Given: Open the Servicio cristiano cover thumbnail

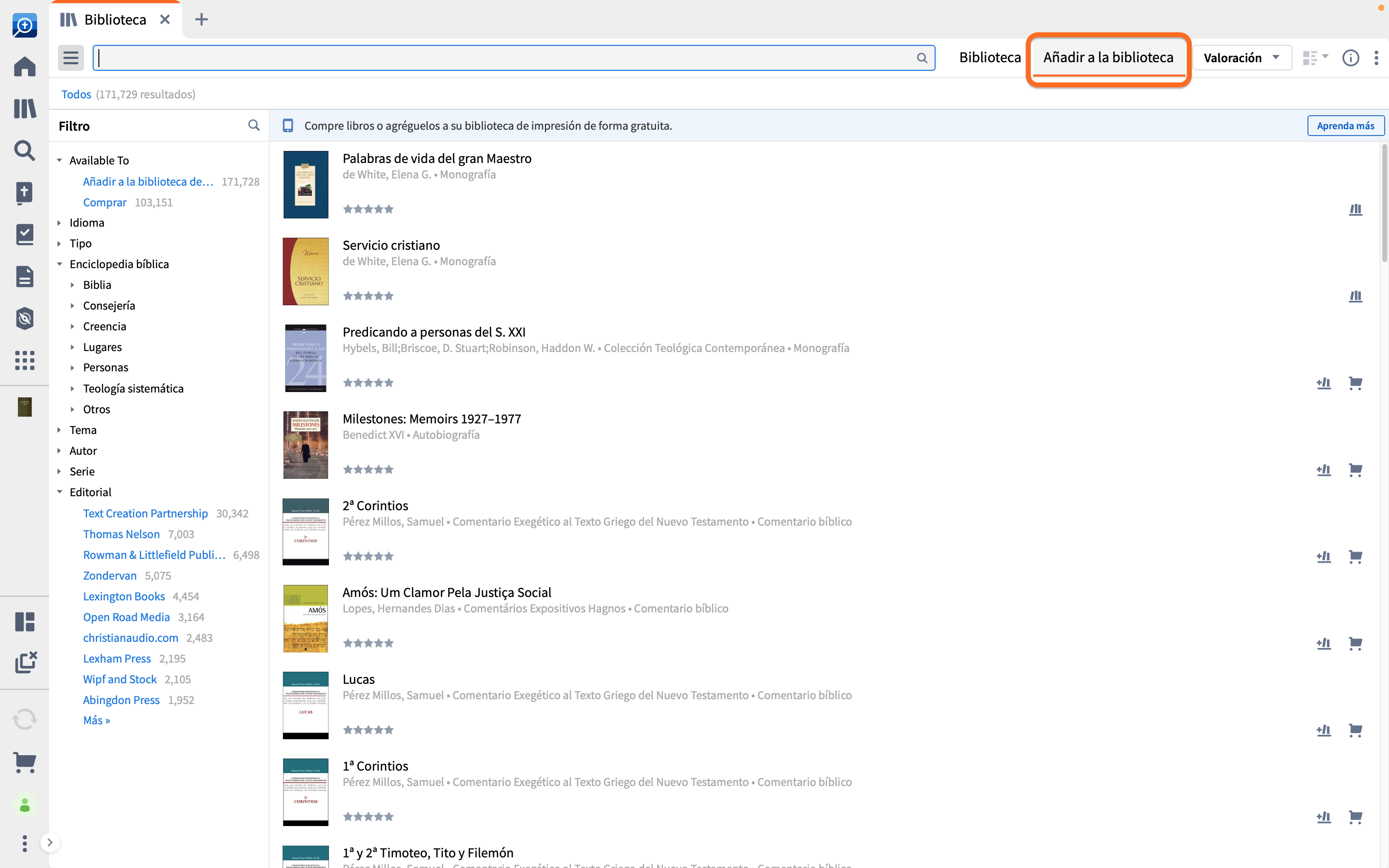Looking at the screenshot, I should 305,271.
